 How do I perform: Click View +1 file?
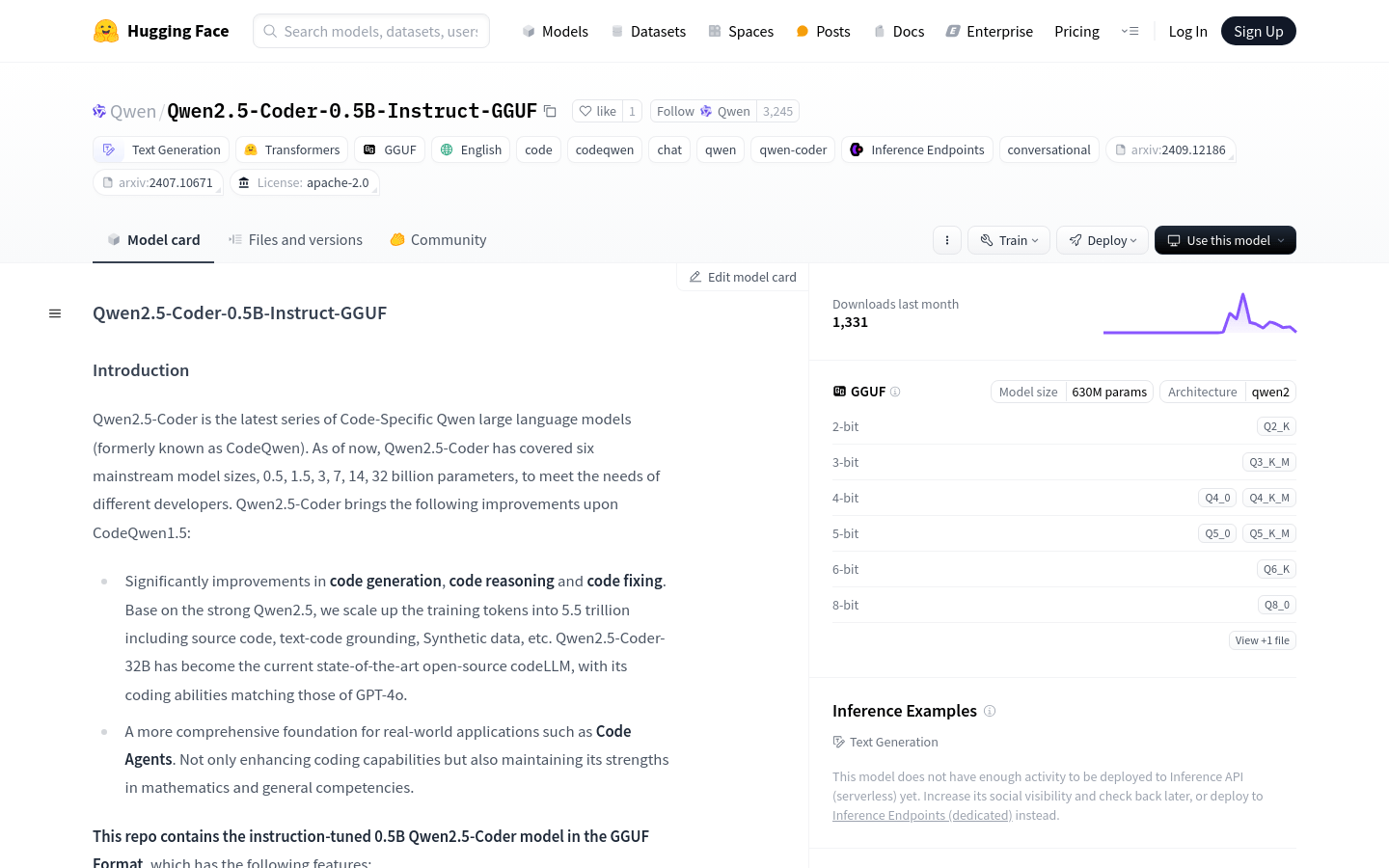click(x=1262, y=639)
